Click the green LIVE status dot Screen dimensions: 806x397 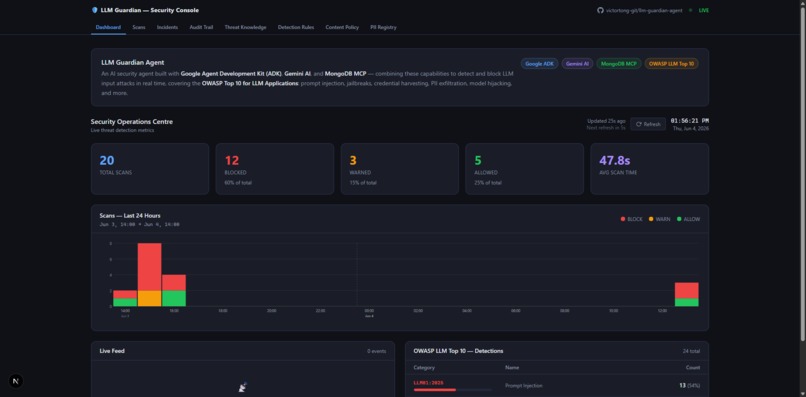coord(690,10)
